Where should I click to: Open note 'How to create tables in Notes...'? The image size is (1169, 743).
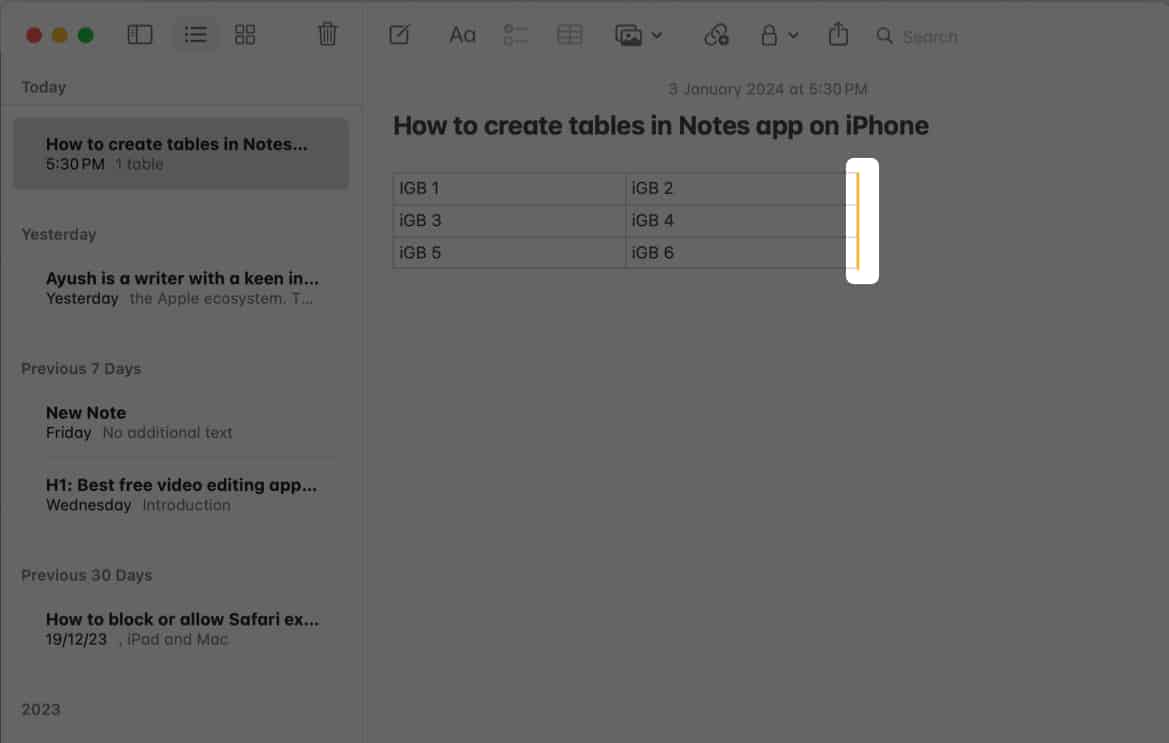point(181,154)
